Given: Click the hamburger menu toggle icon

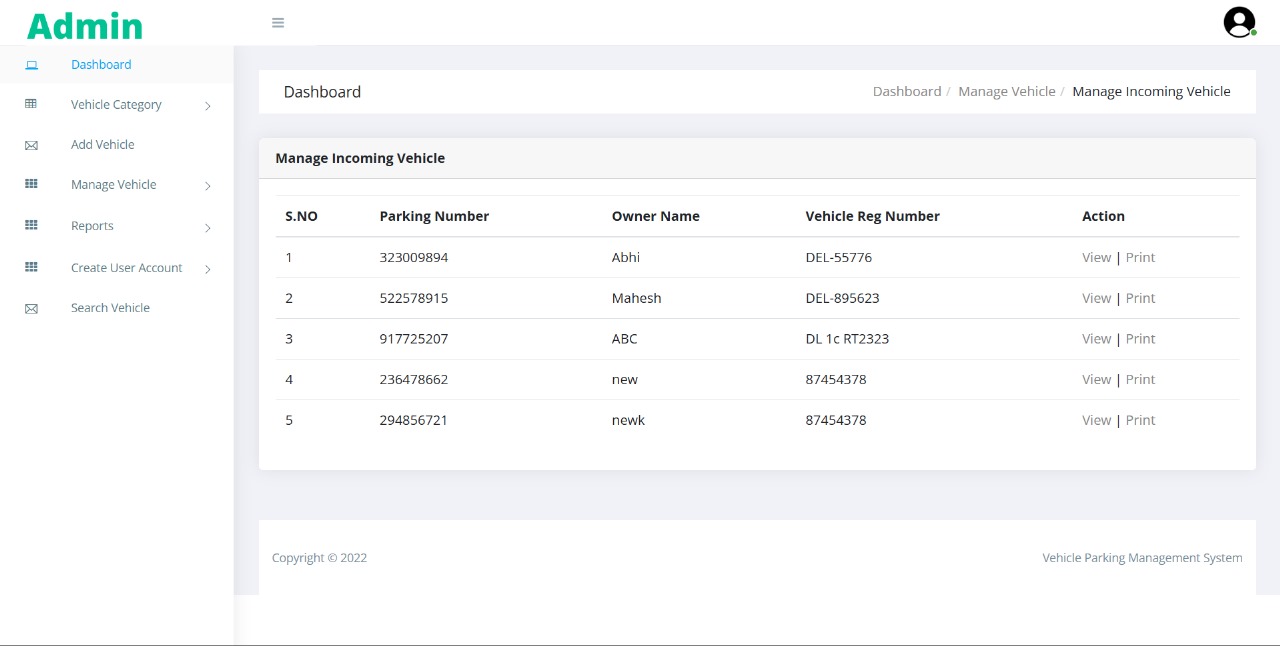Looking at the screenshot, I should (x=278, y=23).
